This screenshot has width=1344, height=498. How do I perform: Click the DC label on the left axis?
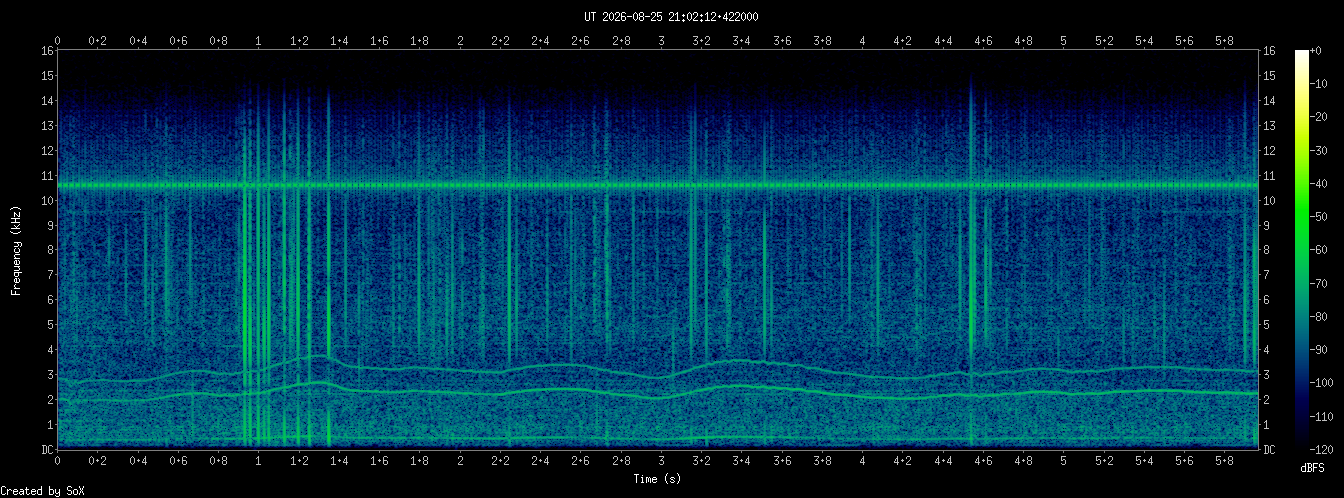pyautogui.click(x=47, y=449)
